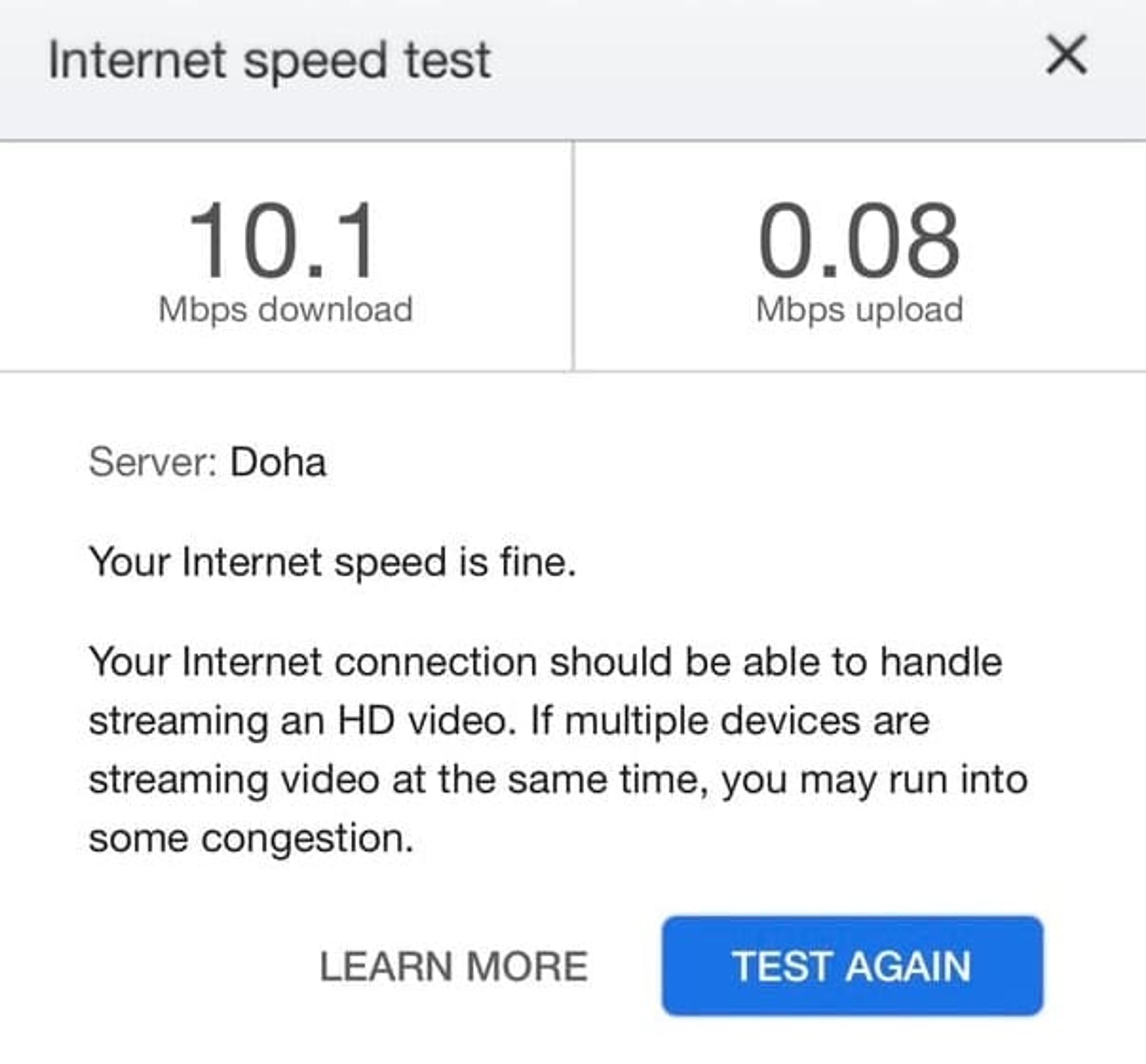Click the horizontal line below the speed results

coord(573,372)
